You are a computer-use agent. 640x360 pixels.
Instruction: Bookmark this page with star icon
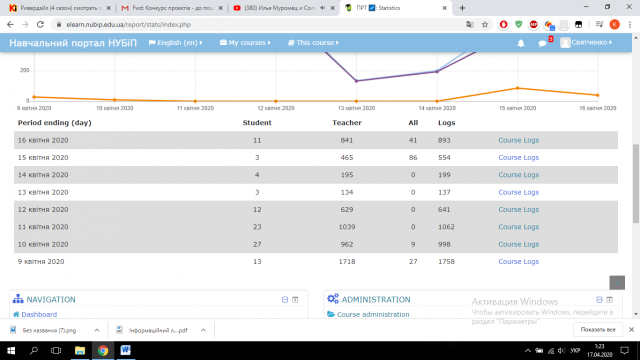click(484, 24)
